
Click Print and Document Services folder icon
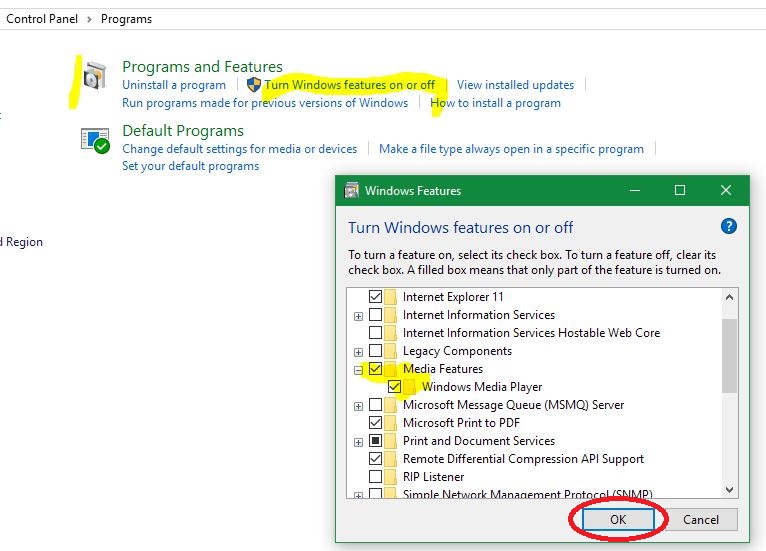click(390, 441)
